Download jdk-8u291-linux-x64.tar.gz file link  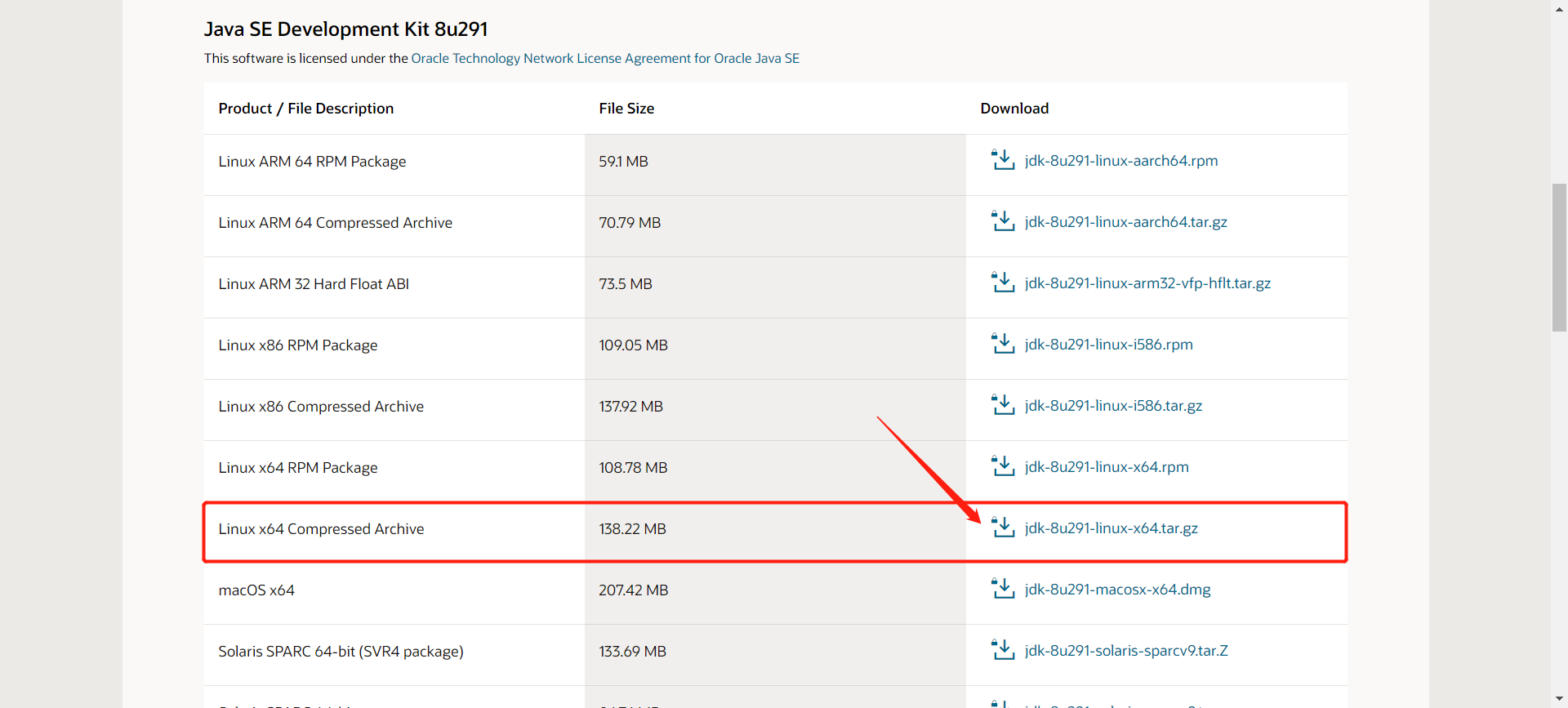point(1111,528)
